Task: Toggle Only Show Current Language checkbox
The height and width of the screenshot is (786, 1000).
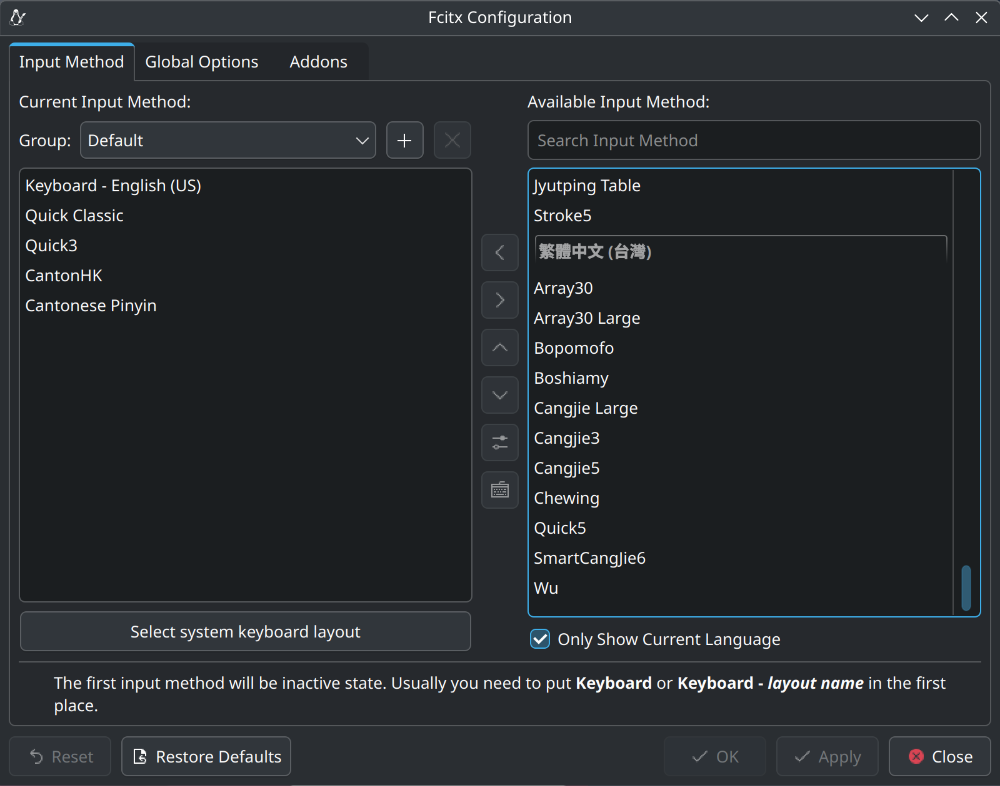Action: coord(540,639)
